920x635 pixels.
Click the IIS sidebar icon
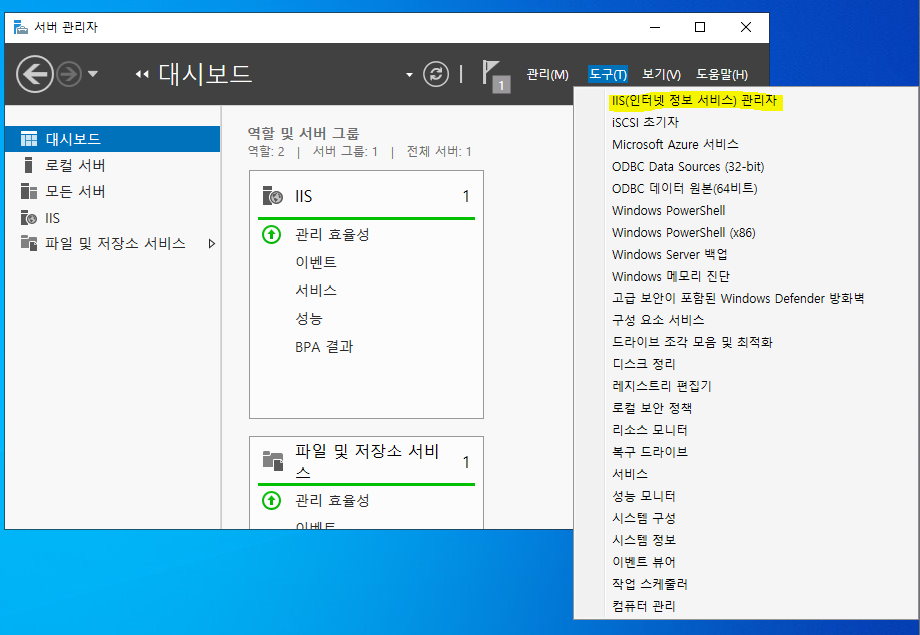click(29, 218)
